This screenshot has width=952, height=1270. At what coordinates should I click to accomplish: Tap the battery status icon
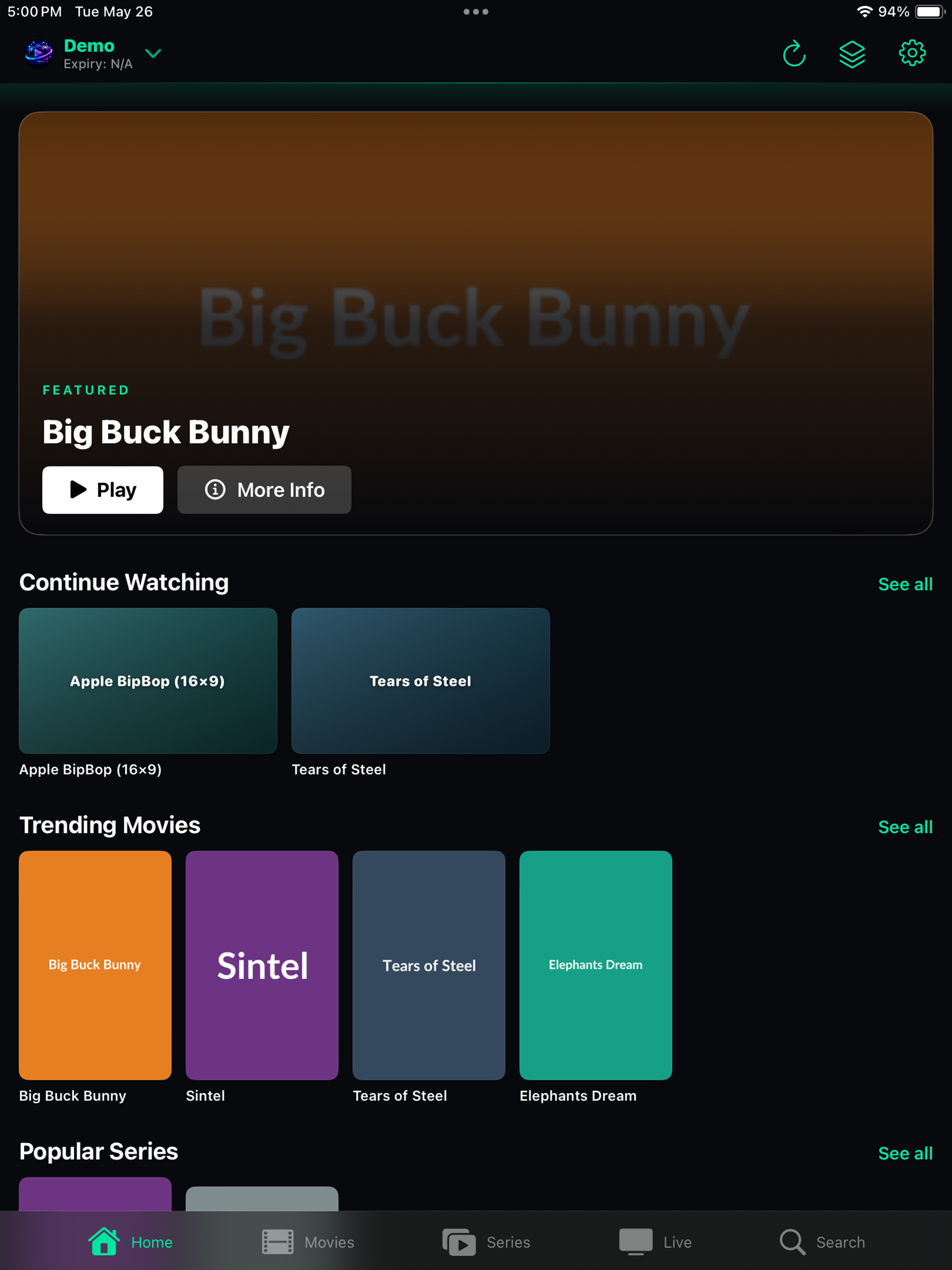click(930, 12)
